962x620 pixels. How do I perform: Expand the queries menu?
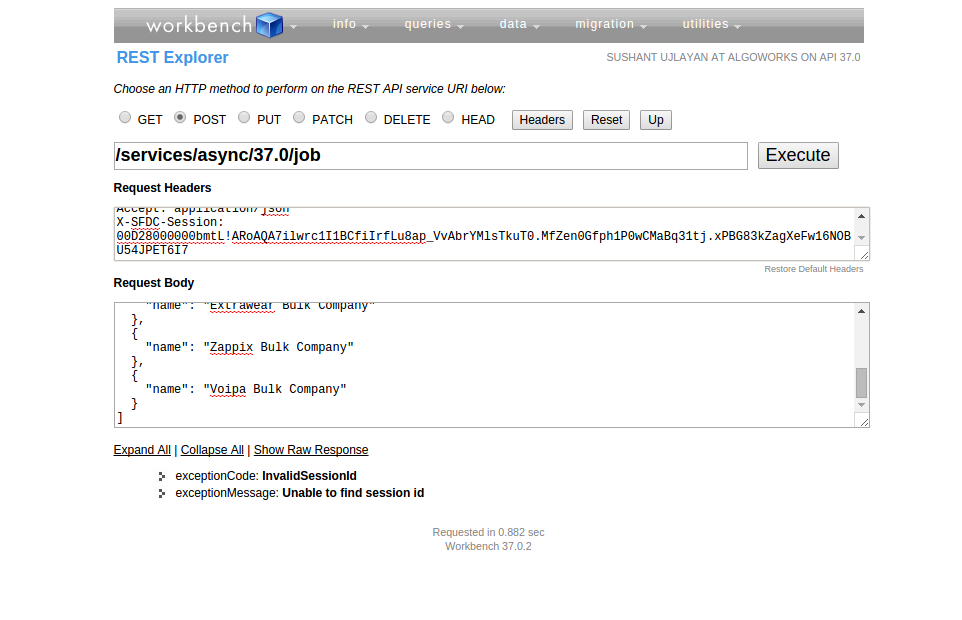click(x=433, y=25)
